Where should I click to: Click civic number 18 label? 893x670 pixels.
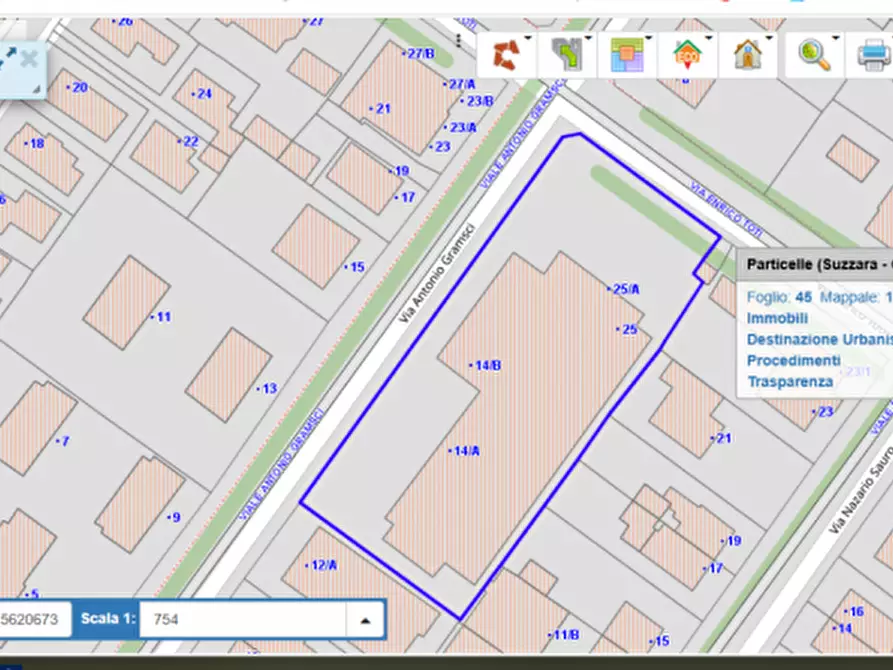(35, 143)
